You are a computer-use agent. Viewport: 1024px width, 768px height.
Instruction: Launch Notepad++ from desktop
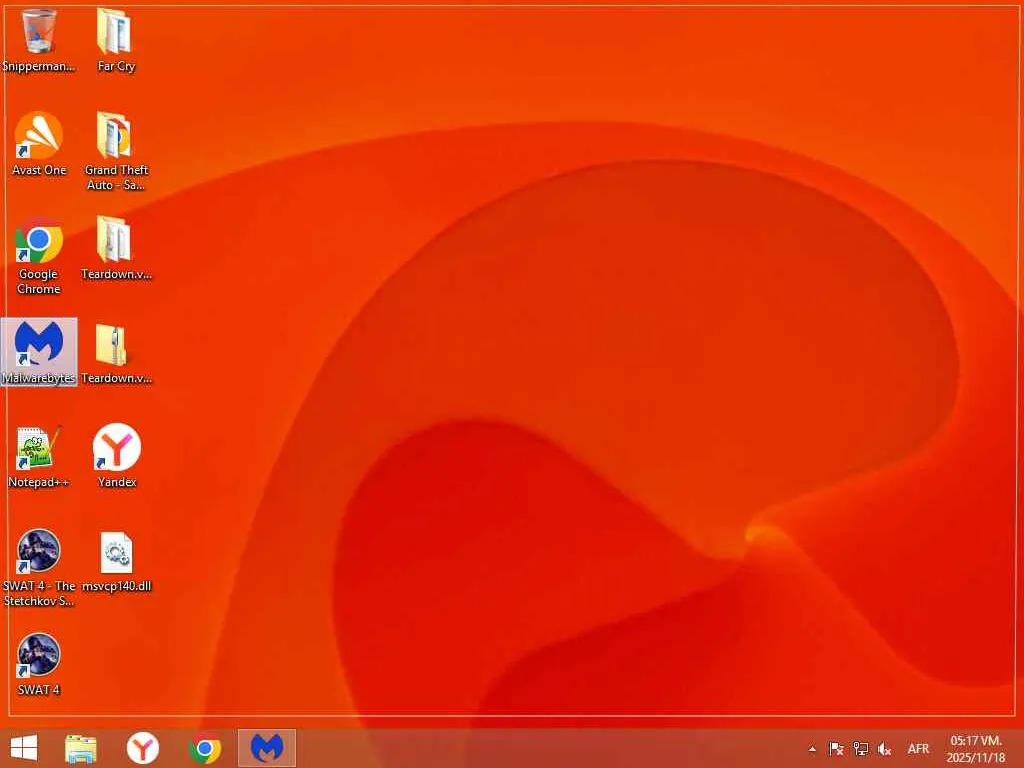pos(39,456)
